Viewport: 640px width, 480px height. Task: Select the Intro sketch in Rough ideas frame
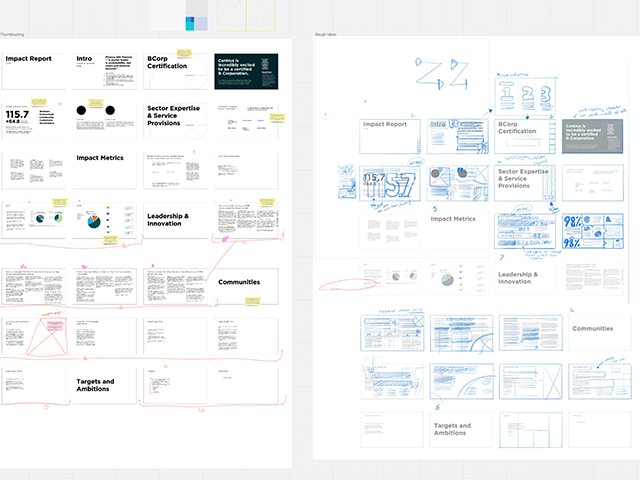click(x=458, y=136)
